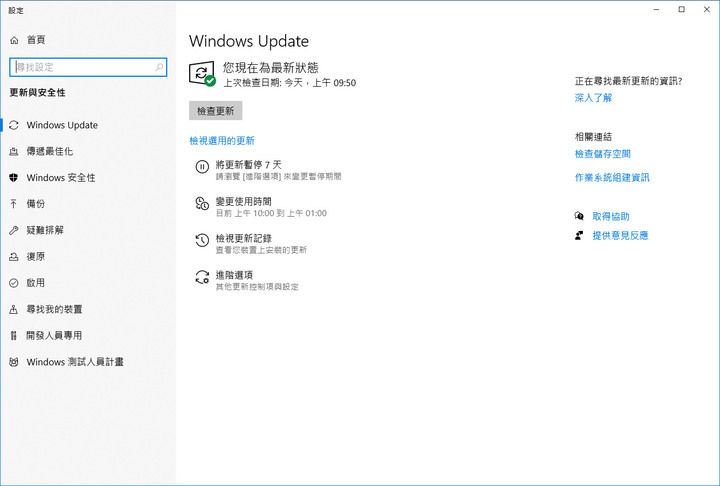Click the 備份 upload arrow icon
The width and height of the screenshot is (720, 486).
click(x=14, y=204)
